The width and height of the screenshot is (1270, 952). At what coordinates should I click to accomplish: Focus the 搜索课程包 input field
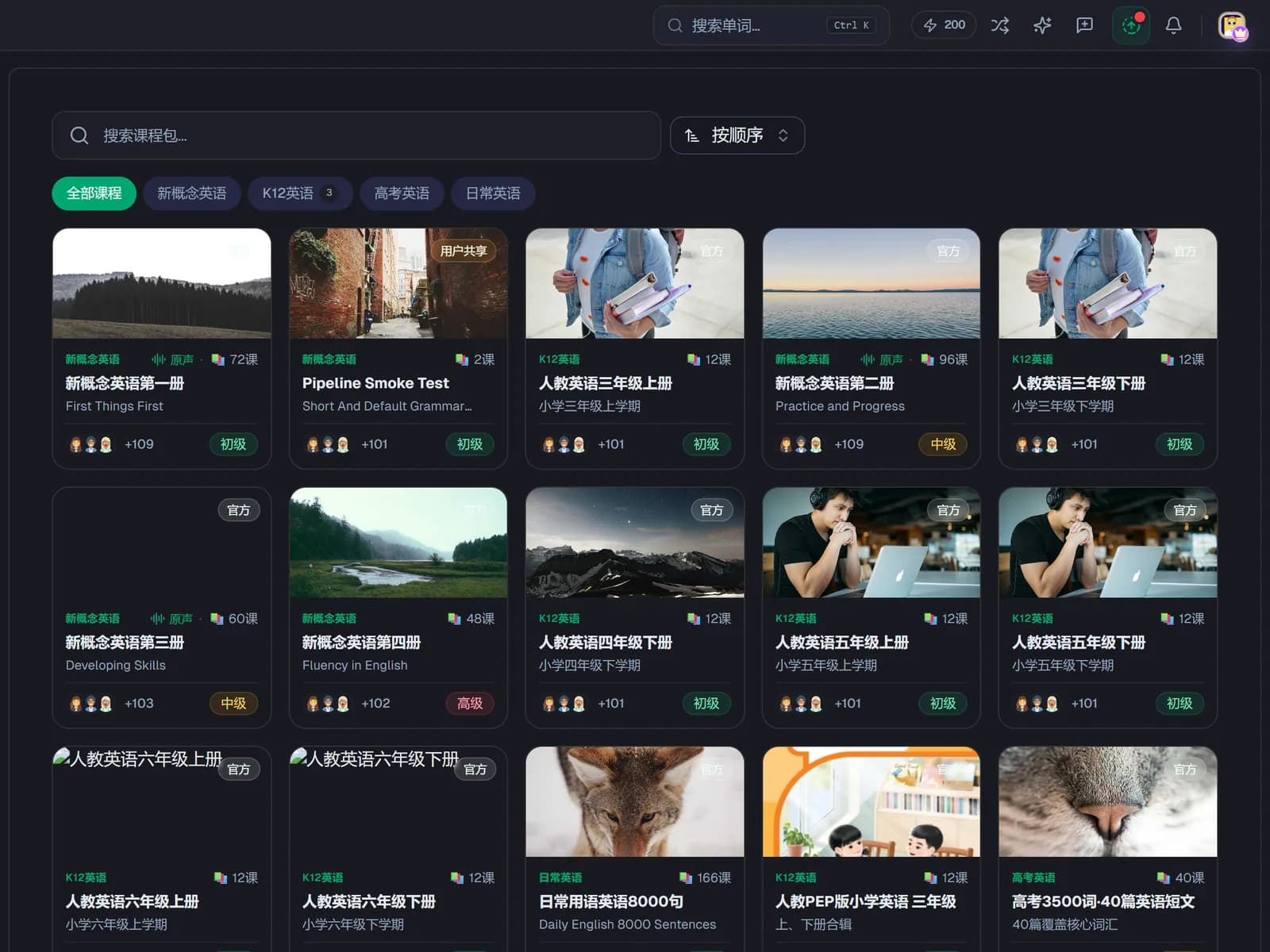coord(356,136)
